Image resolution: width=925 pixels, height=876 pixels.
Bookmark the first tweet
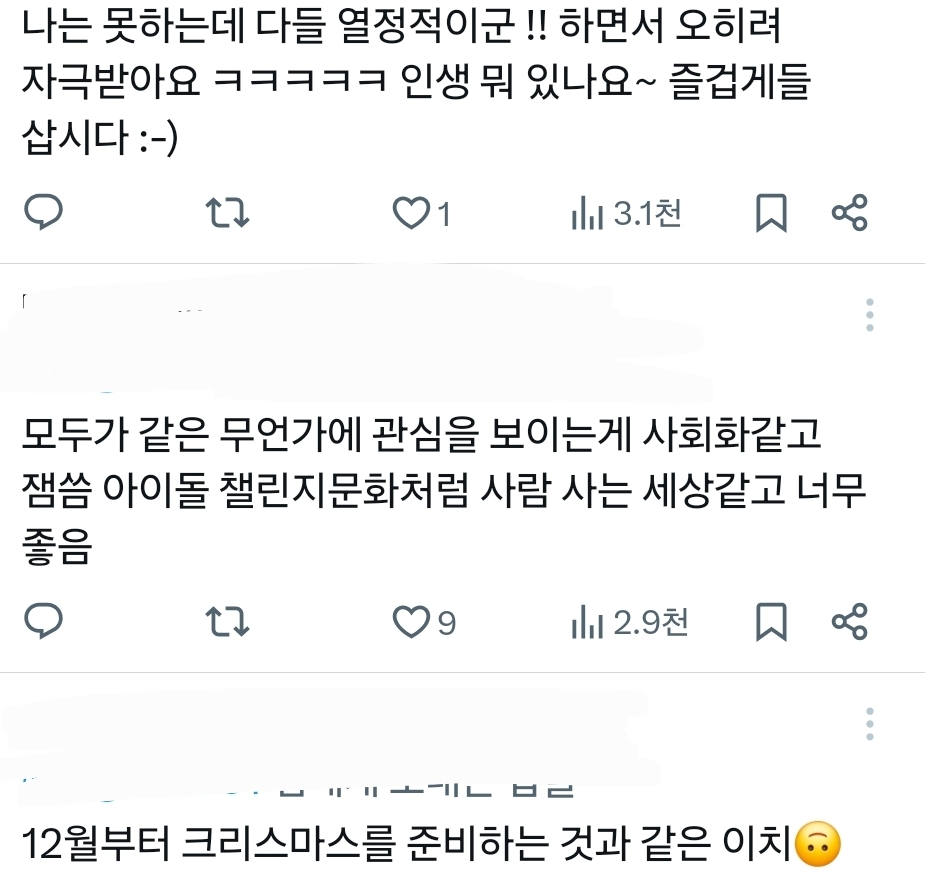[x=770, y=211]
